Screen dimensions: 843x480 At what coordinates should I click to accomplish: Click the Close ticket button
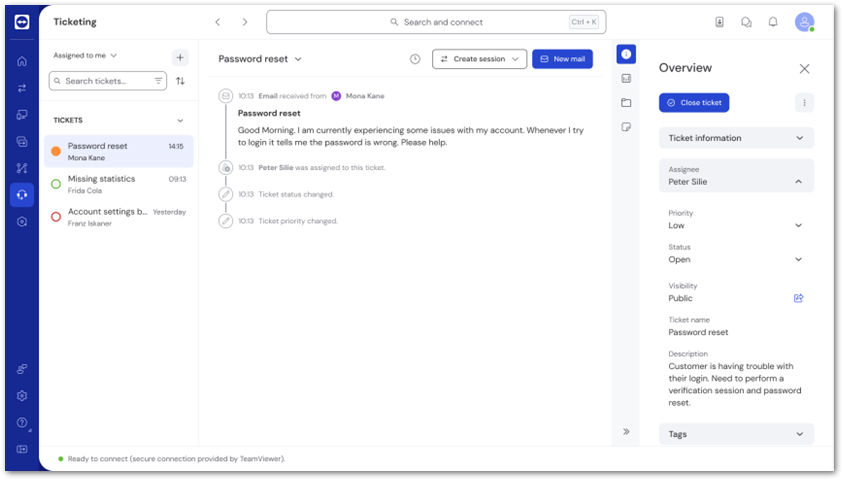(694, 103)
